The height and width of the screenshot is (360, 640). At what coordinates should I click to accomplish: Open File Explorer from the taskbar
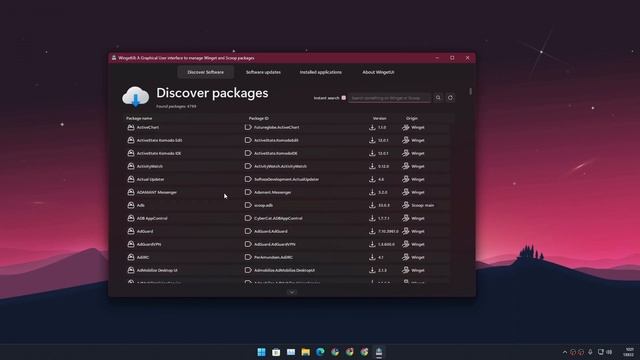[x=305, y=352]
